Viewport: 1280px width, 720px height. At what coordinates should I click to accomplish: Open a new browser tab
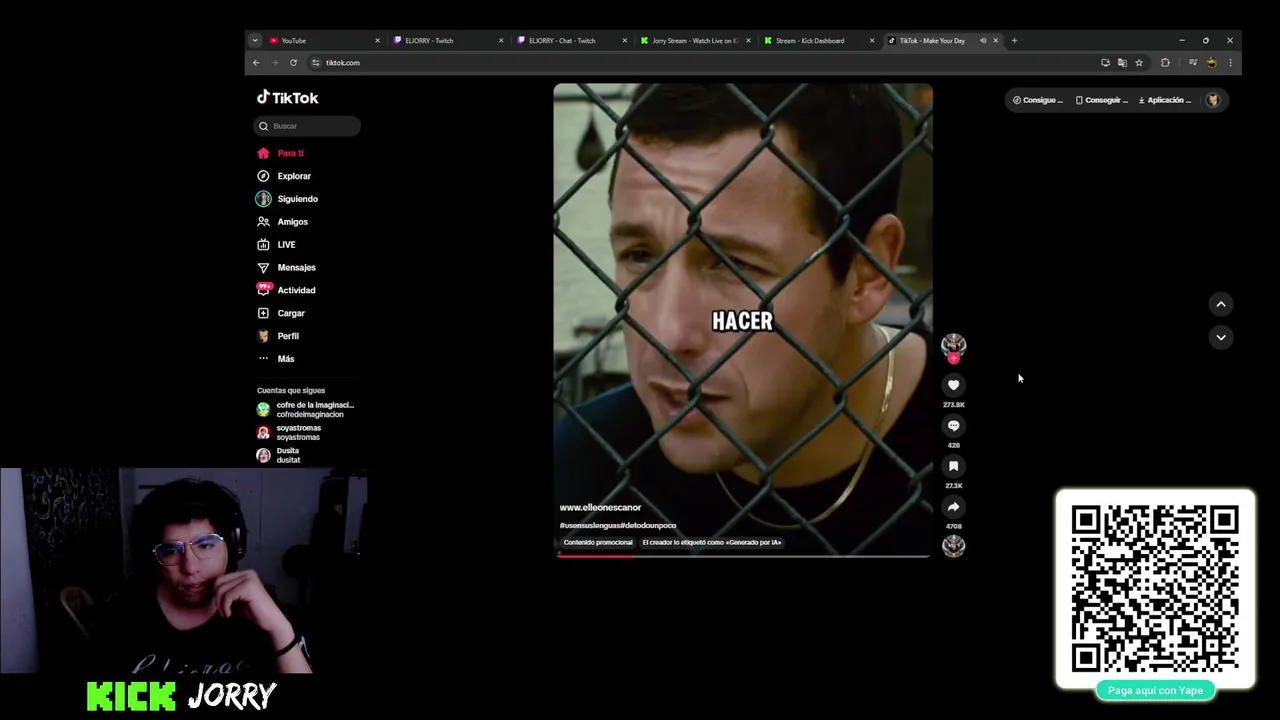click(x=1014, y=41)
